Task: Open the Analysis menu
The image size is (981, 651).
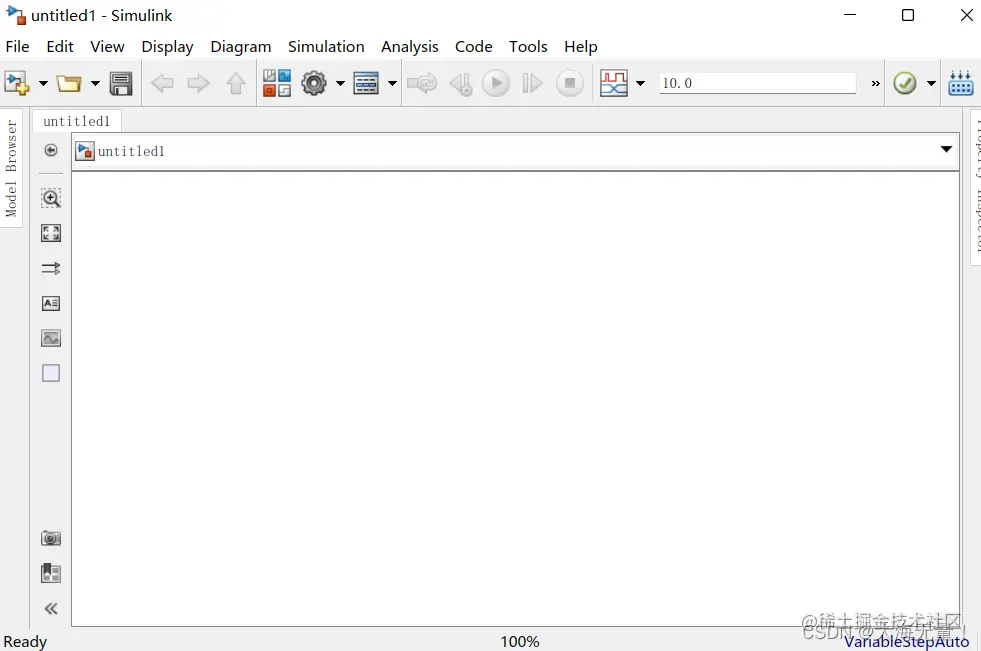Action: [x=410, y=47]
